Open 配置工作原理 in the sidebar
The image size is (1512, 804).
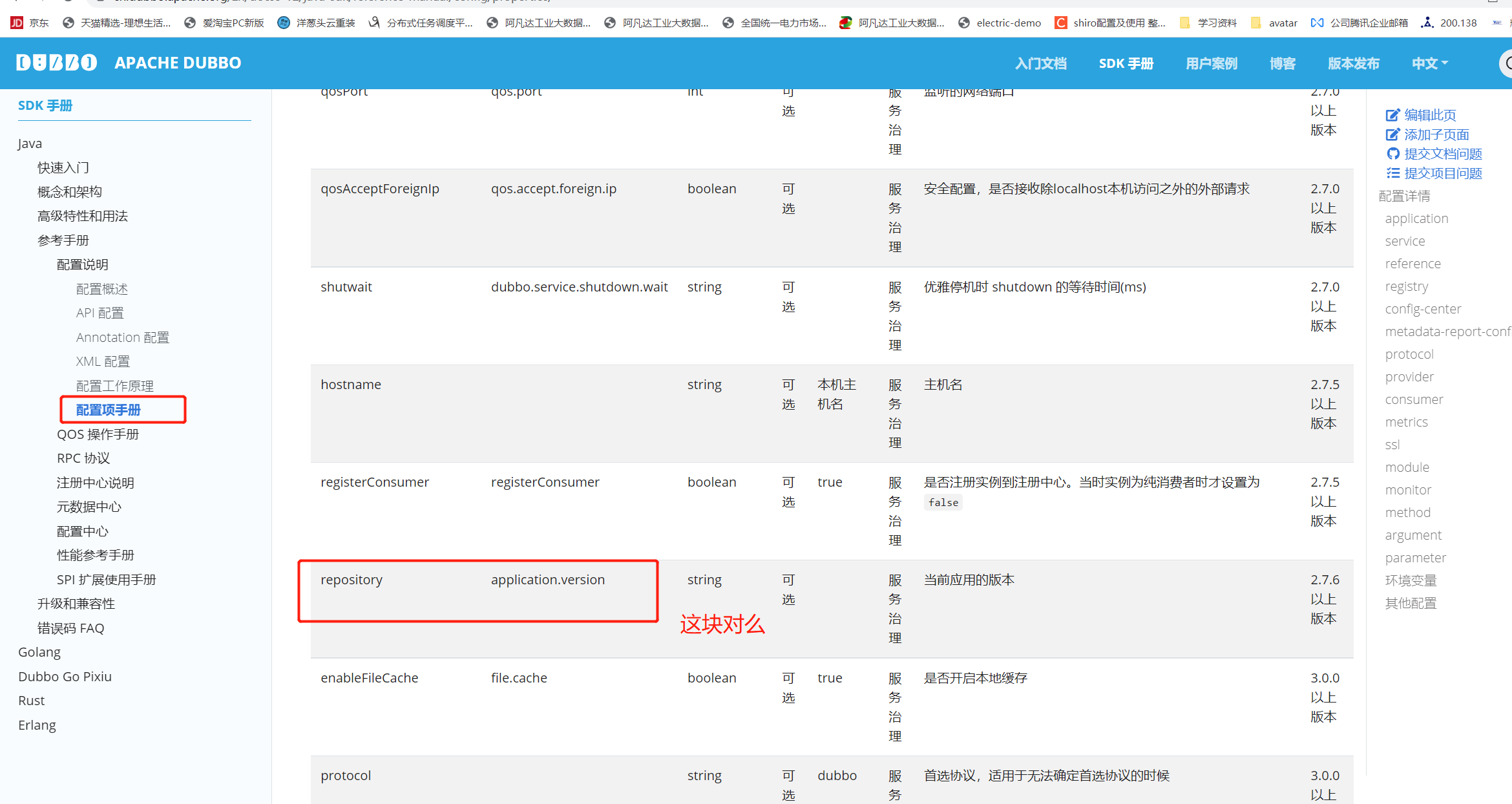[x=115, y=386]
